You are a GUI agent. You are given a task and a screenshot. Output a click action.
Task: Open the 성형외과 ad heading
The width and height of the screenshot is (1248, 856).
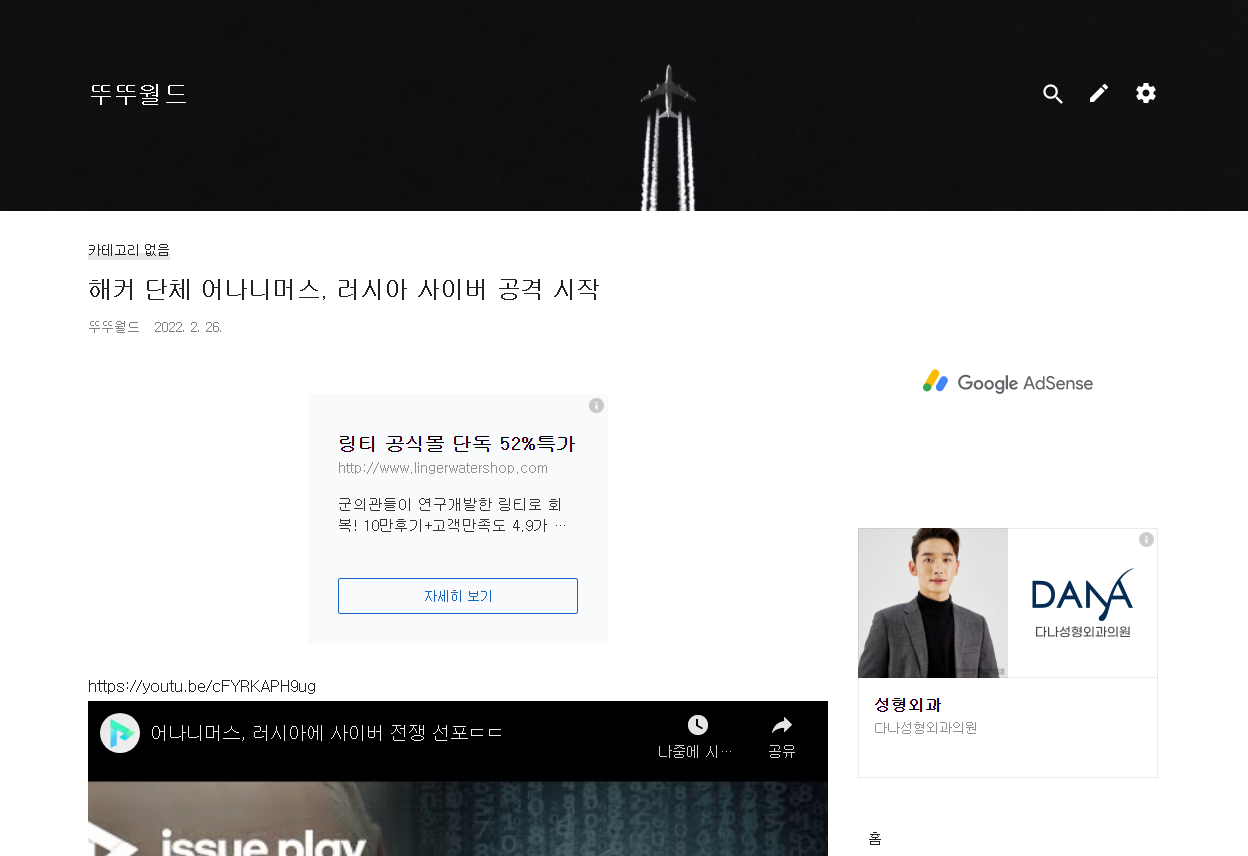click(908, 705)
